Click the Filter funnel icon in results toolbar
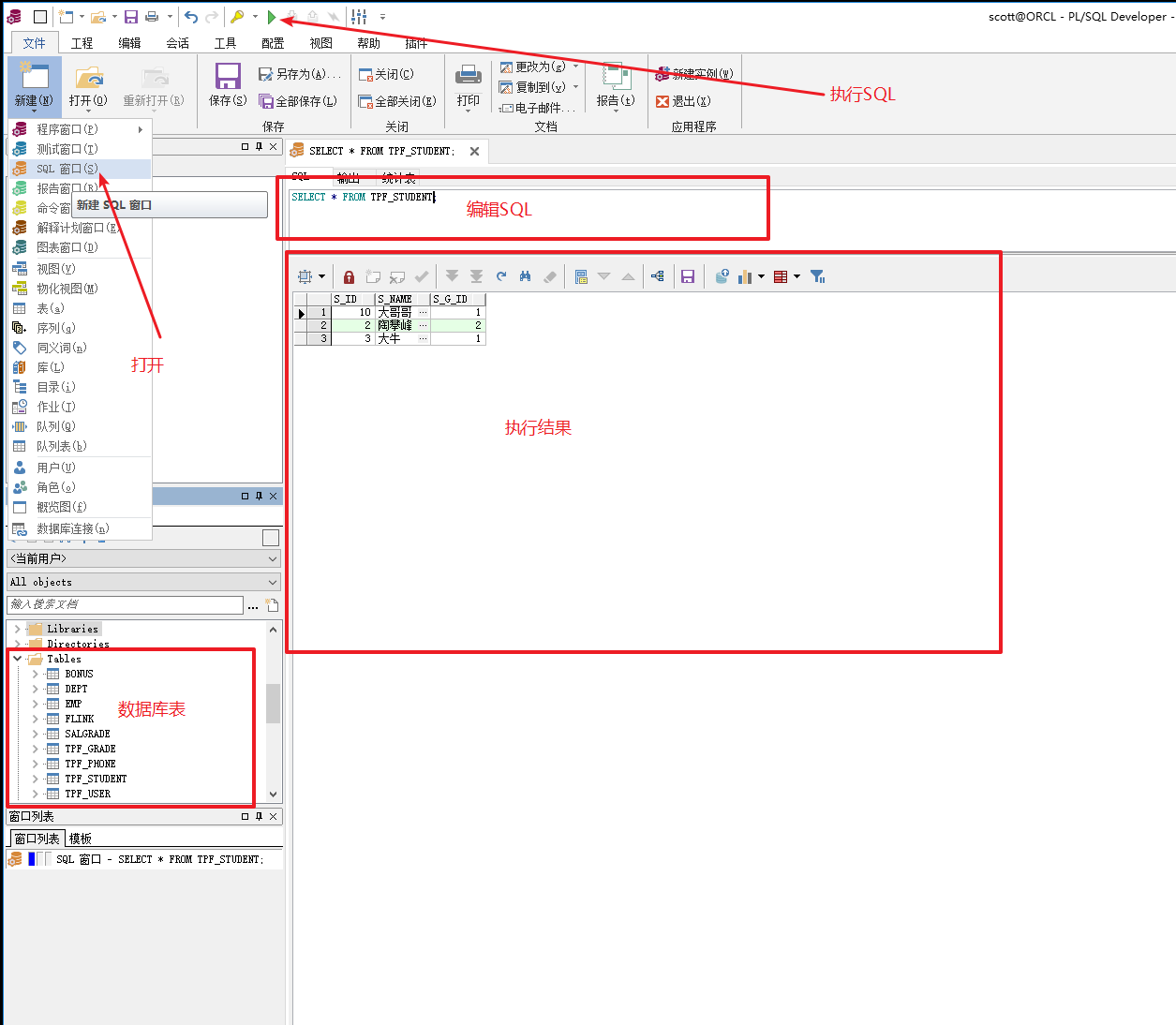 pos(817,276)
